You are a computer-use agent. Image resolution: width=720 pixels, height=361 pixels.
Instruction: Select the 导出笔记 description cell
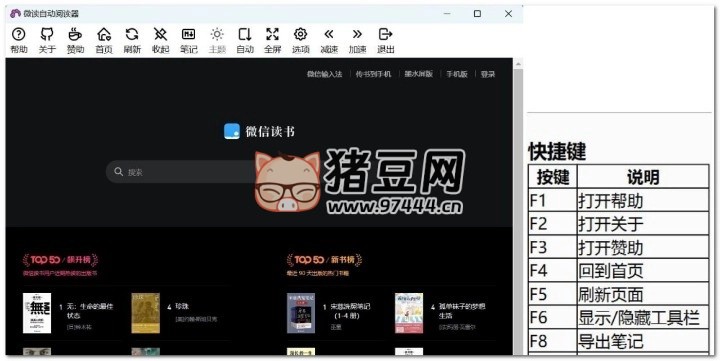point(643,341)
